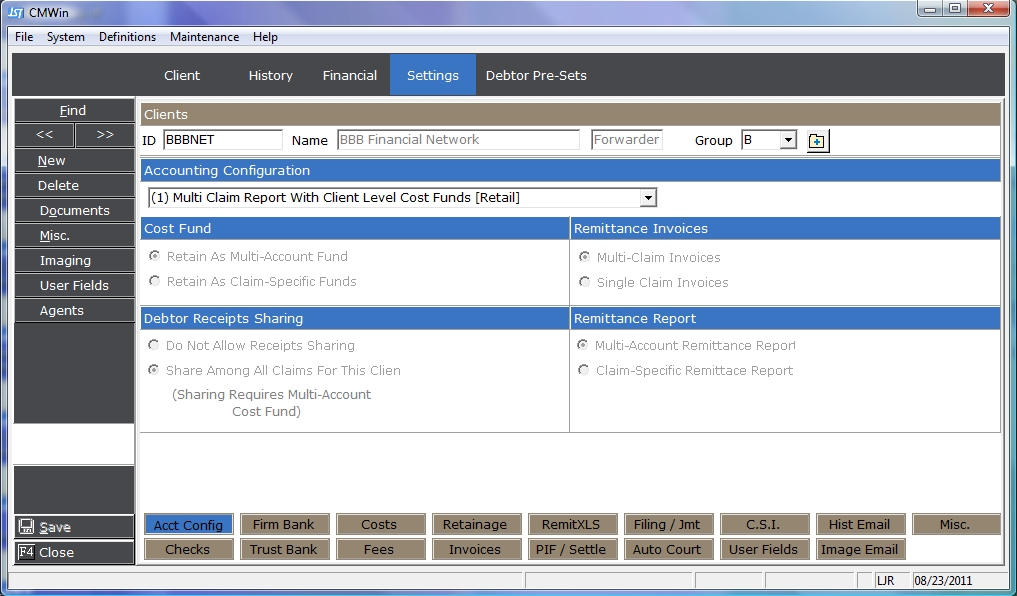
Task: Click the client ID input field
Action: [x=222, y=140]
